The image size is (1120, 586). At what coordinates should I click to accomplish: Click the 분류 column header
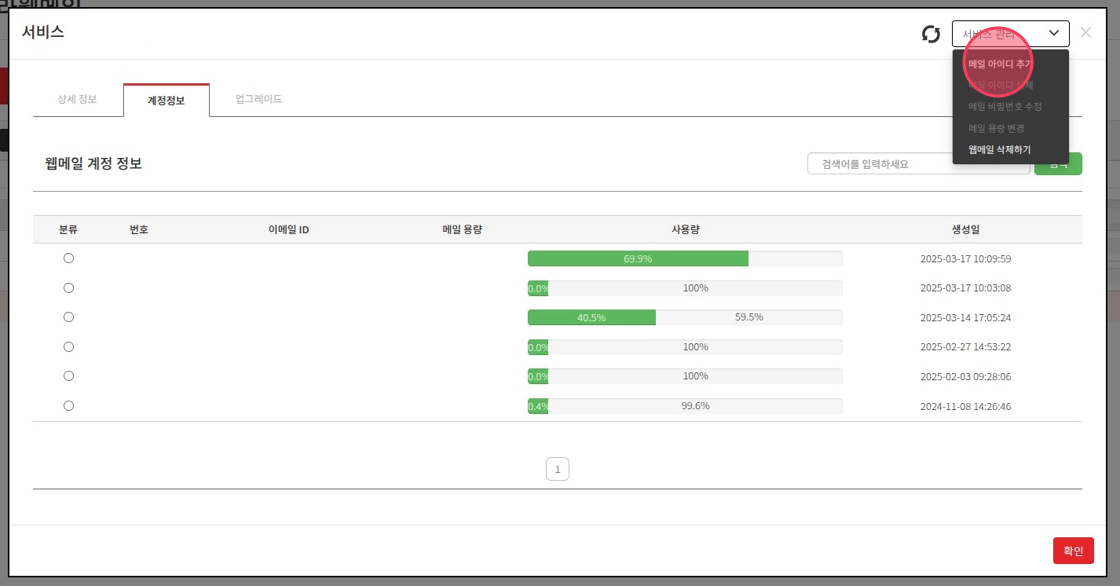click(69, 229)
